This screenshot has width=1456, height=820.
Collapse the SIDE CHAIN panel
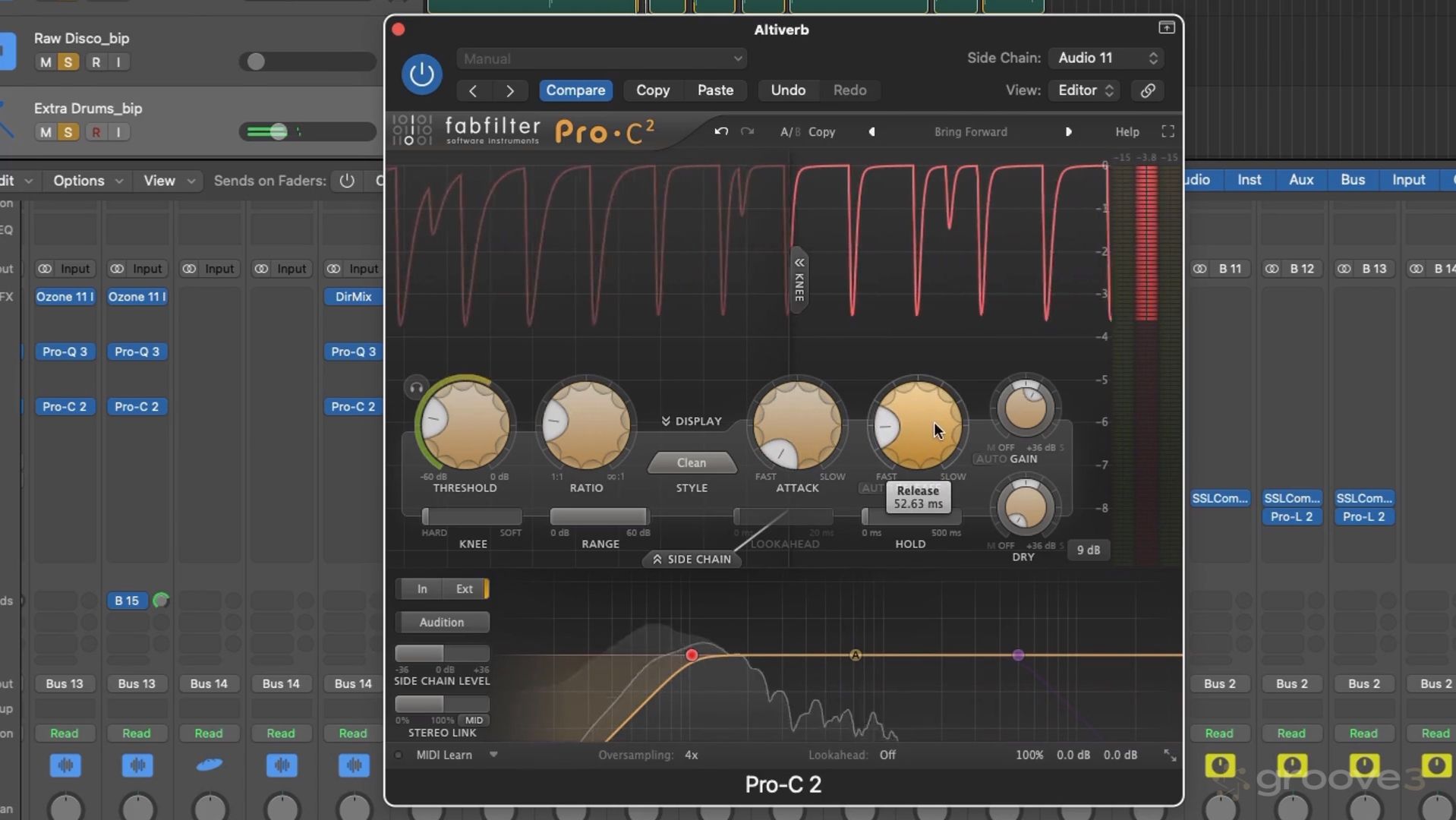tap(691, 560)
